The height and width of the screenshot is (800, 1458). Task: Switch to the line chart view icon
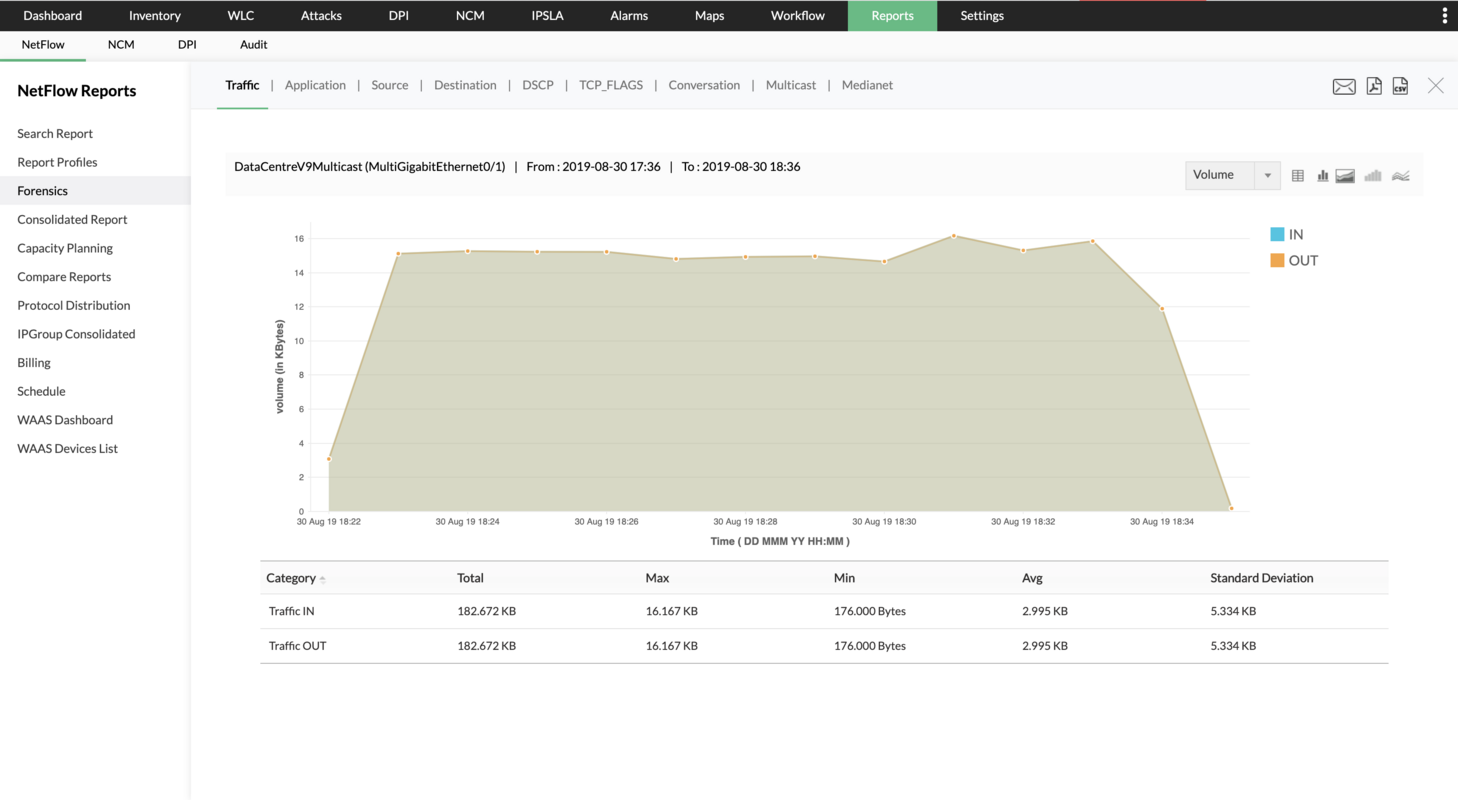pyautogui.click(x=1401, y=176)
